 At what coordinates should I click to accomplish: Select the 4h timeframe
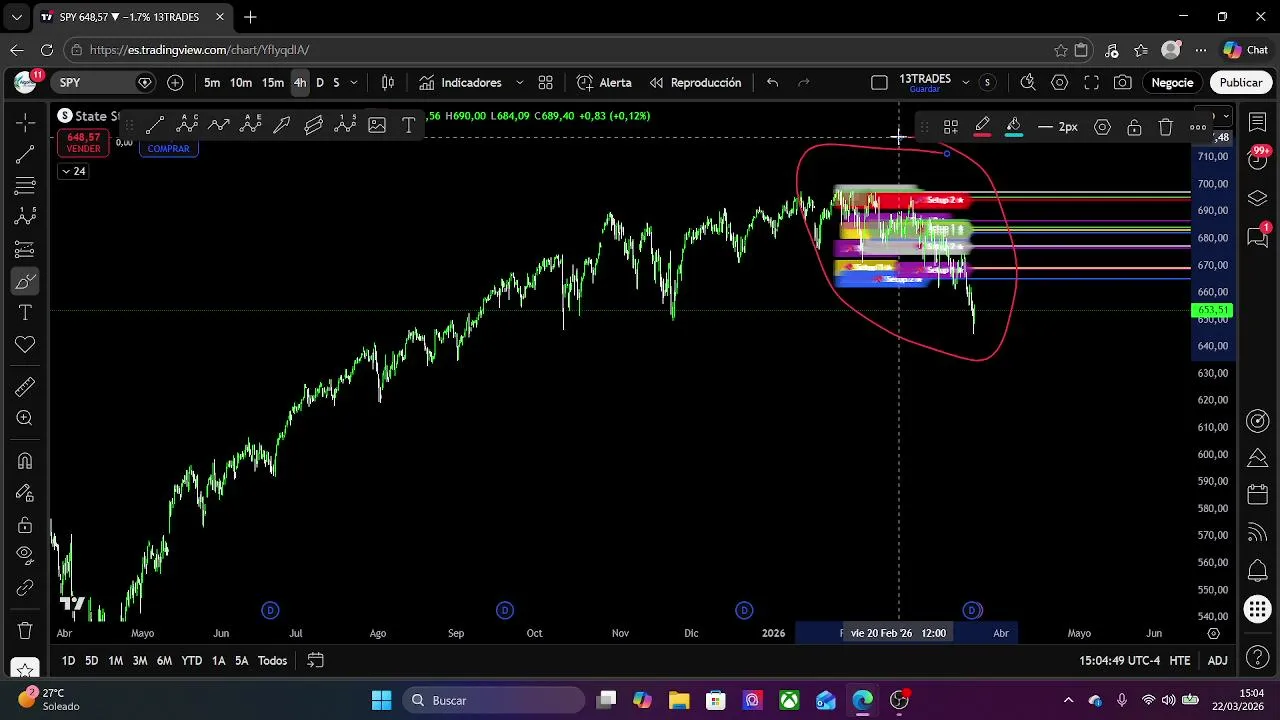300,83
